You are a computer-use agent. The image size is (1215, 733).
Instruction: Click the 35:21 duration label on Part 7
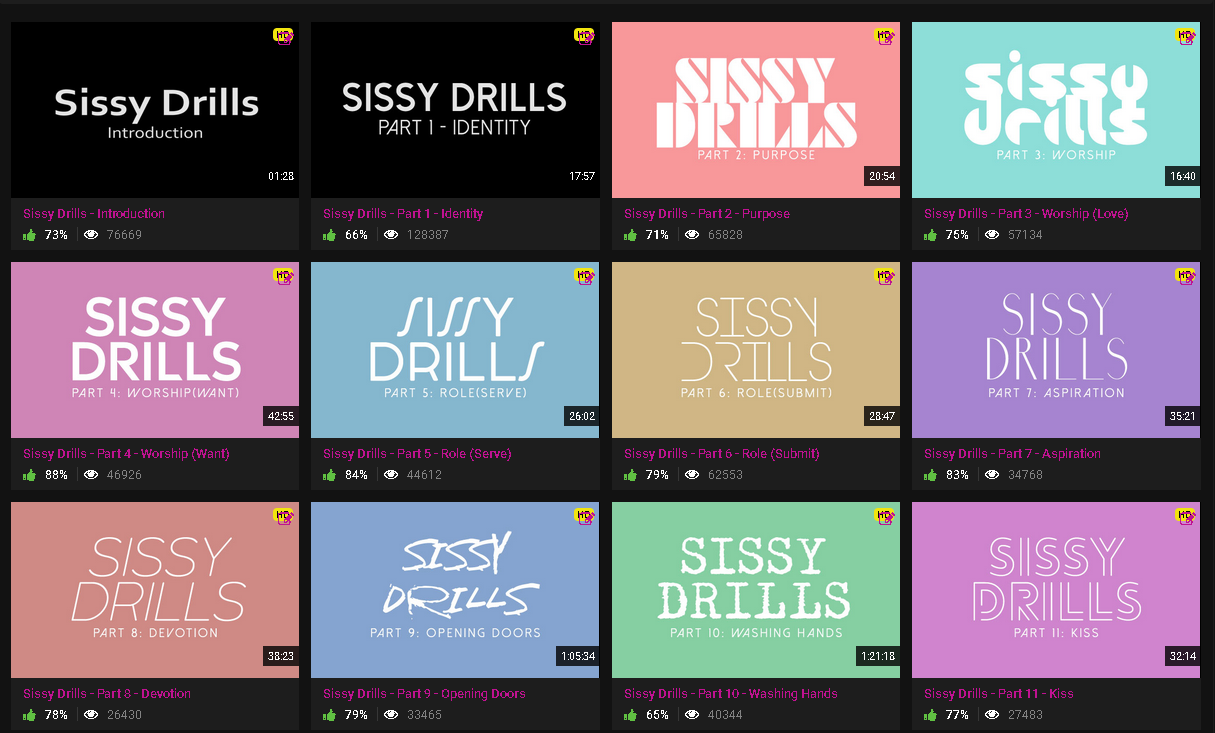tap(1182, 416)
